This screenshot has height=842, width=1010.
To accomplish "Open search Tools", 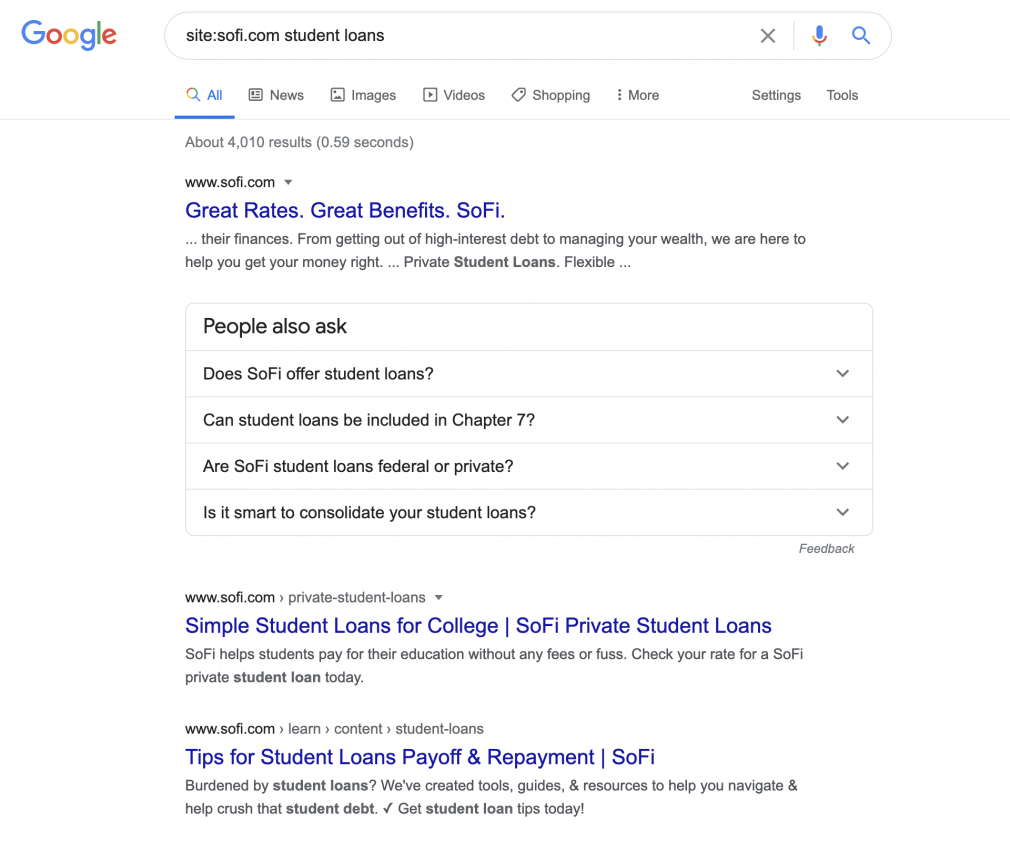I will tap(842, 95).
